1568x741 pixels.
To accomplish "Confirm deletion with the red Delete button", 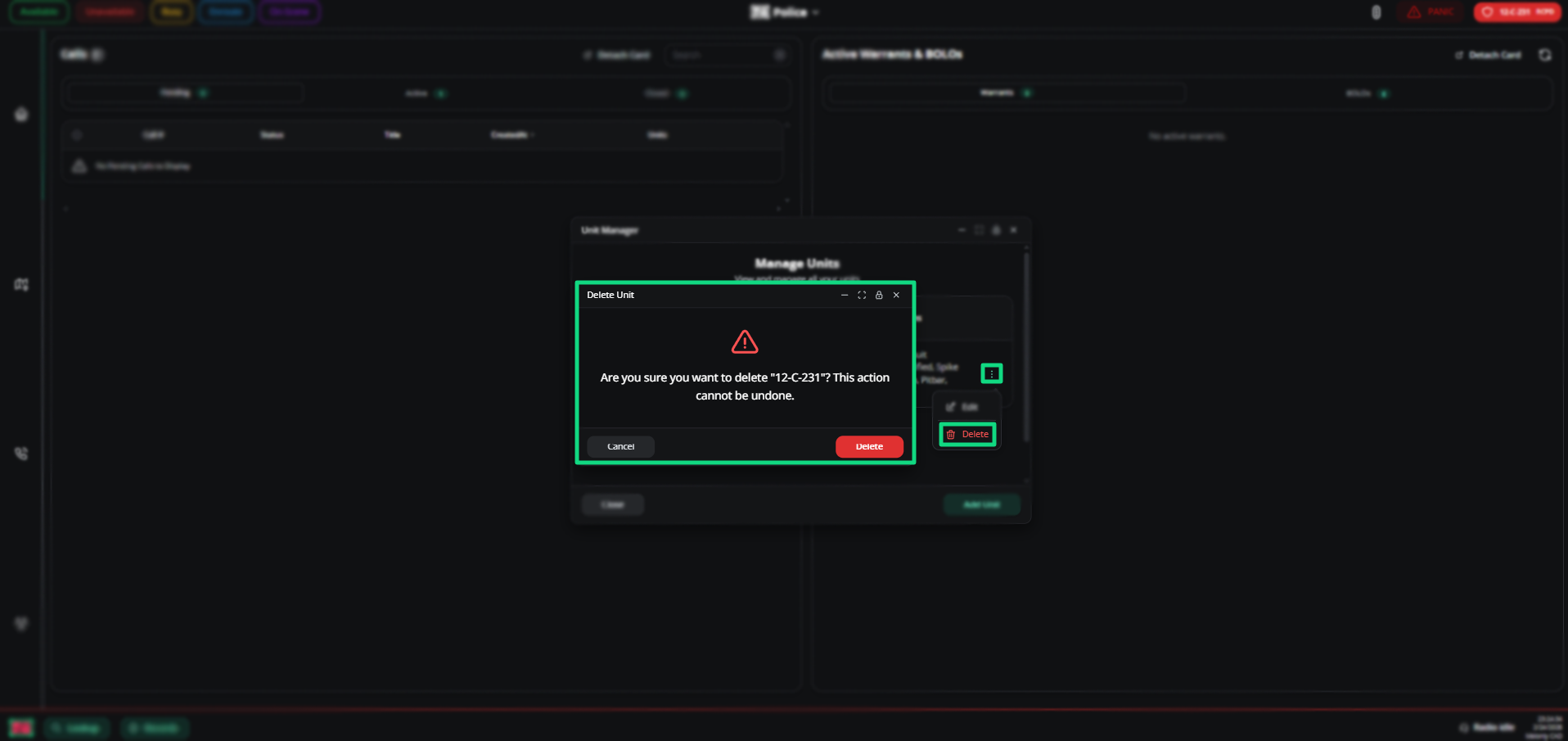I will pos(869,446).
